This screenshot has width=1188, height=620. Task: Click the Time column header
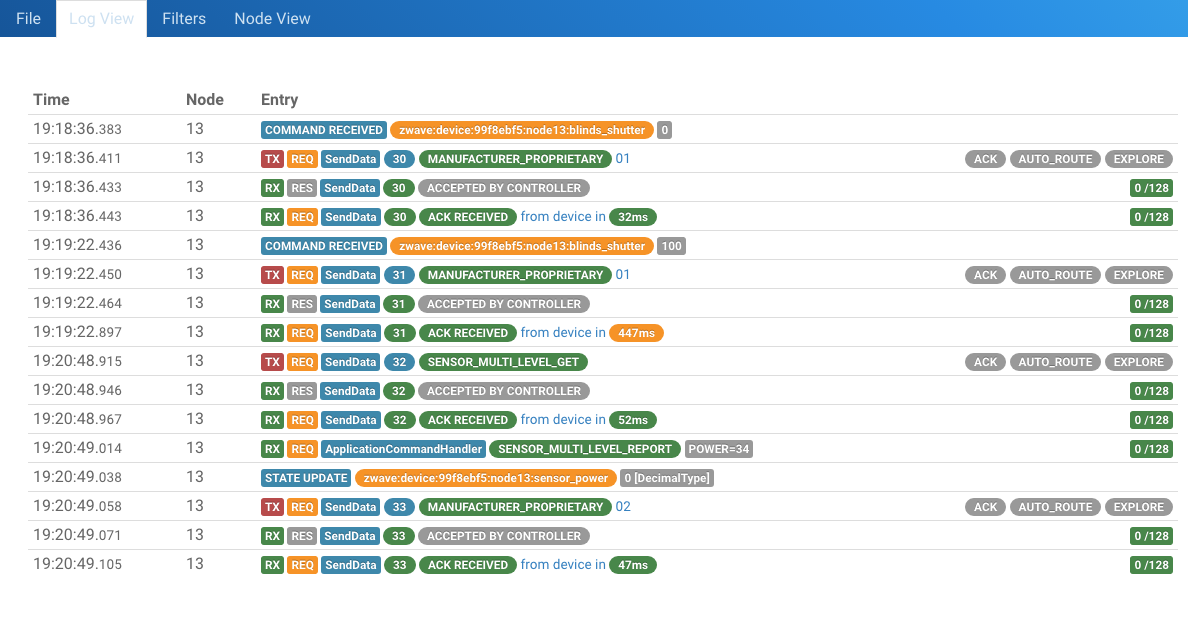click(x=51, y=99)
